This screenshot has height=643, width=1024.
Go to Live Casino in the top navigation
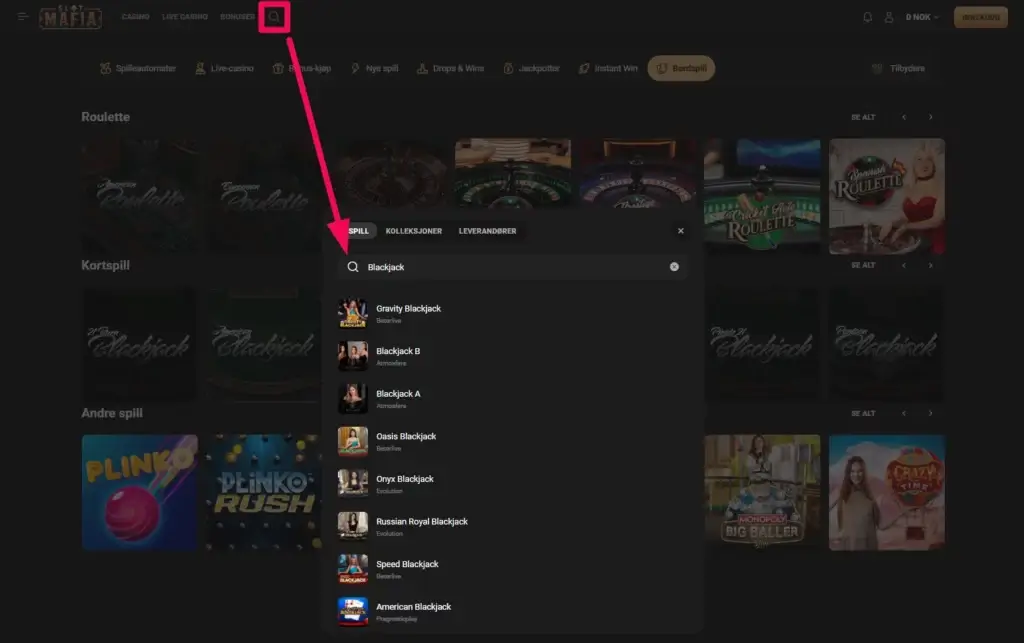(185, 16)
